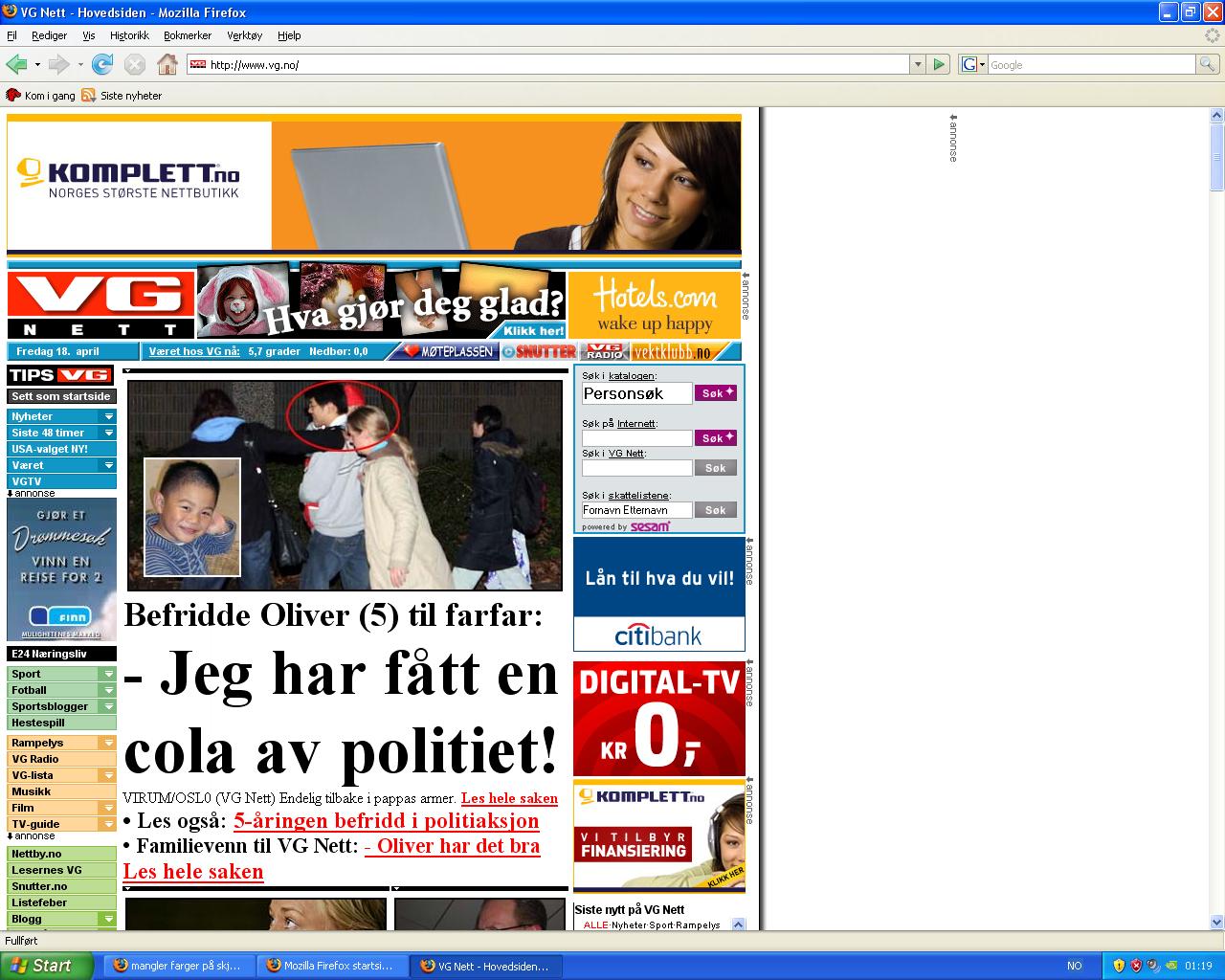Click the Sett som startside button
This screenshot has height=980, width=1225.
61,396
